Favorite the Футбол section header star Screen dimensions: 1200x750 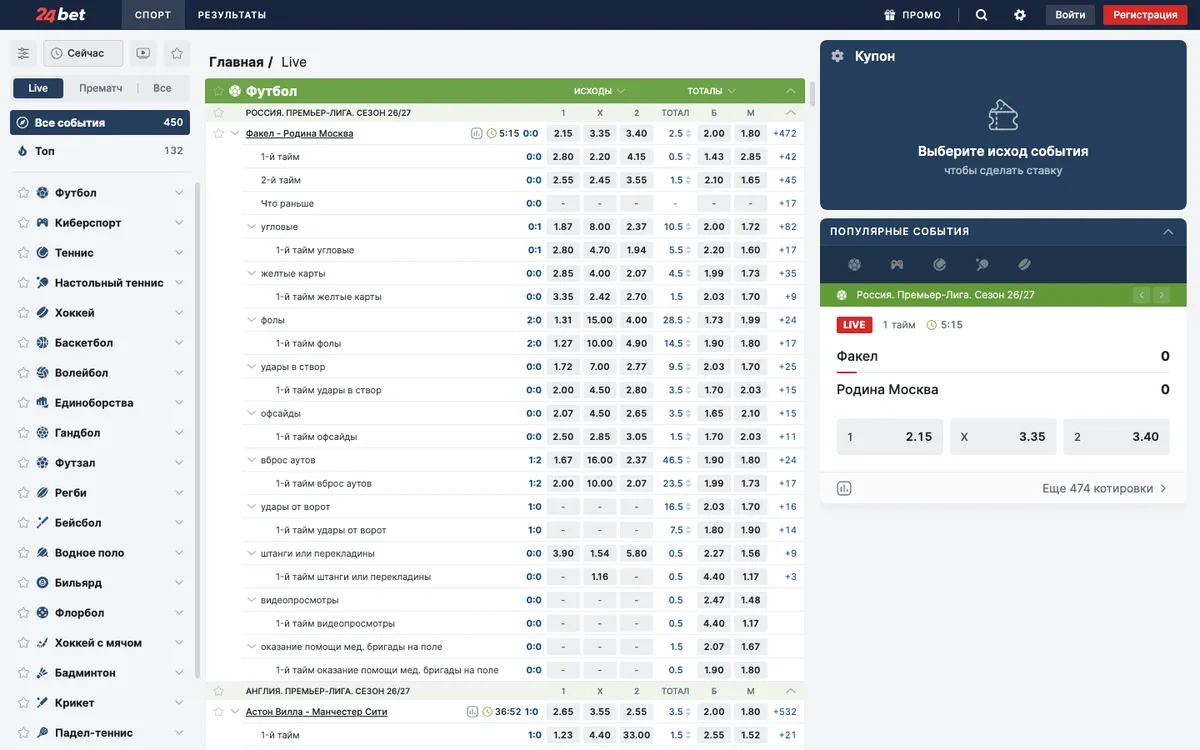click(x=218, y=91)
